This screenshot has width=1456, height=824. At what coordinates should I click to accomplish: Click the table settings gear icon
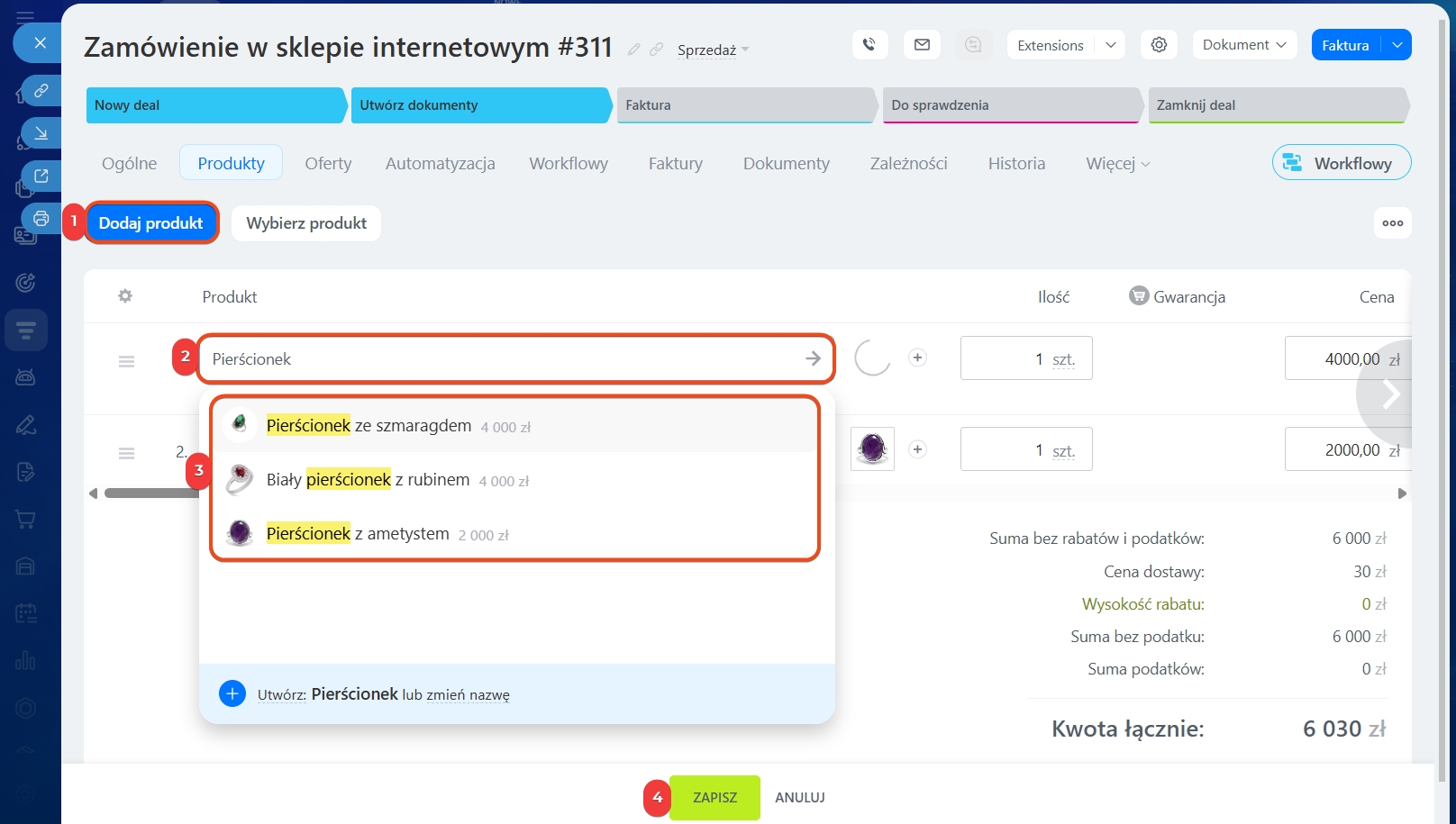point(125,296)
